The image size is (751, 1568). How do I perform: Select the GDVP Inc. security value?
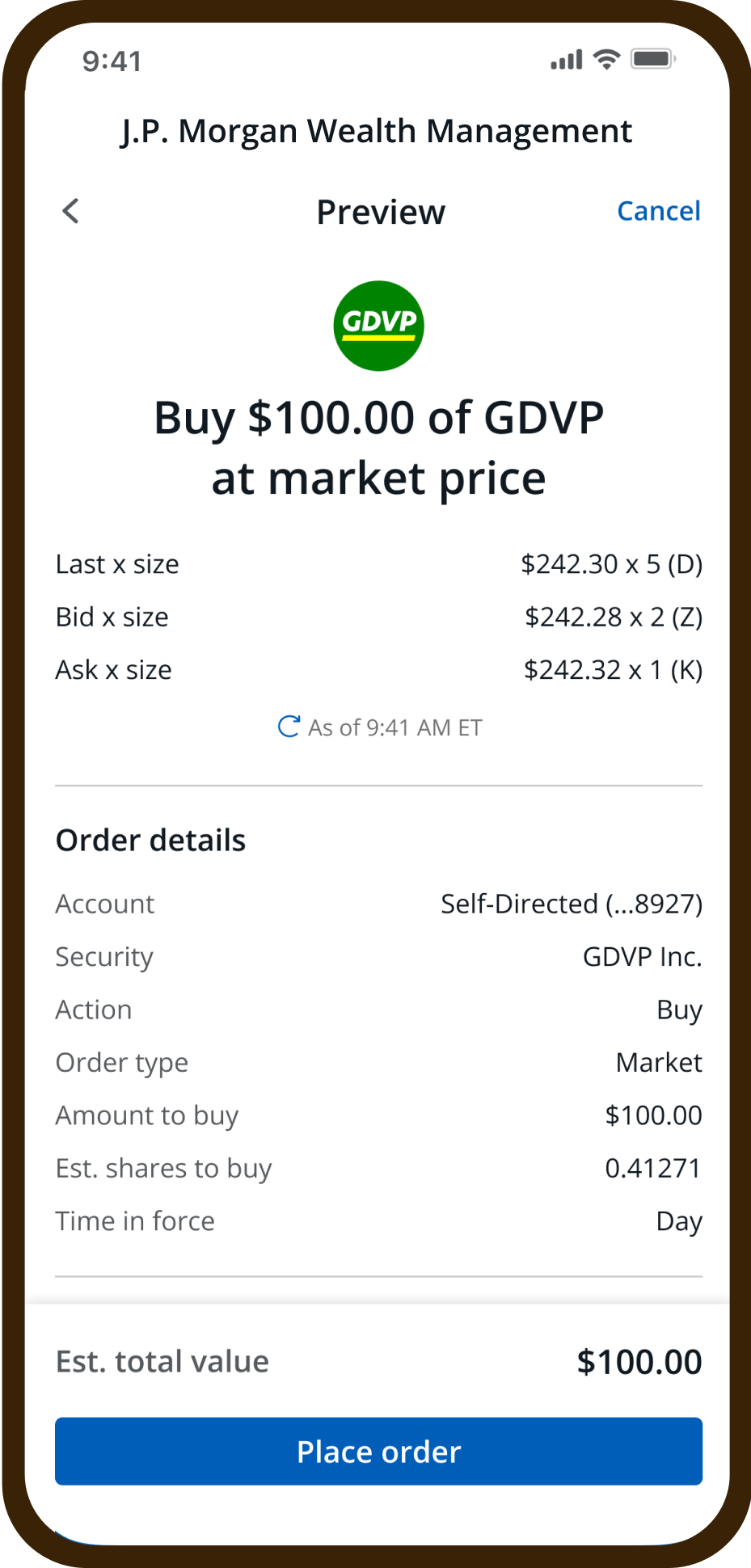(642, 957)
